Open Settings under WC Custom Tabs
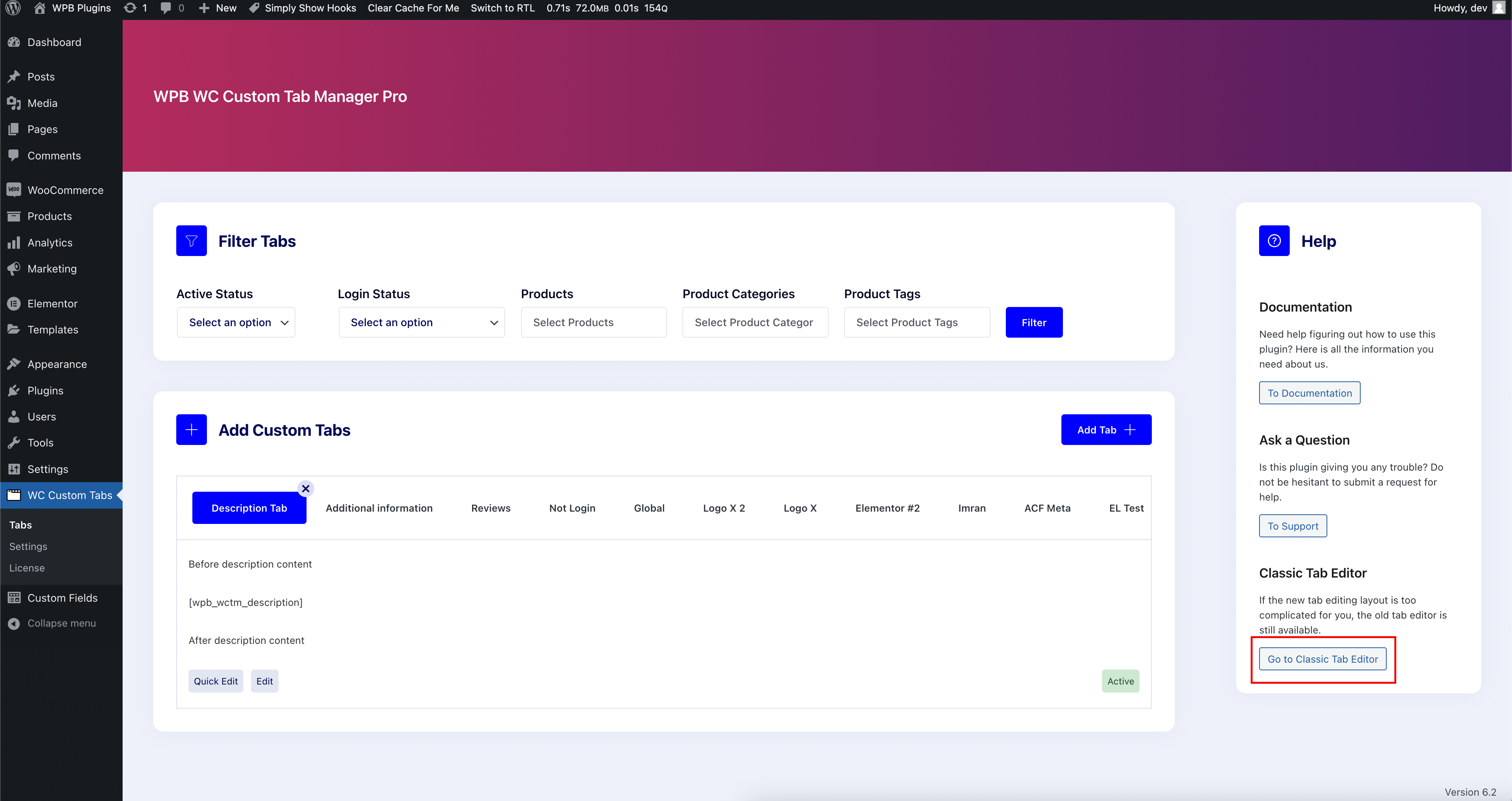Image resolution: width=1512 pixels, height=801 pixels. [x=28, y=546]
